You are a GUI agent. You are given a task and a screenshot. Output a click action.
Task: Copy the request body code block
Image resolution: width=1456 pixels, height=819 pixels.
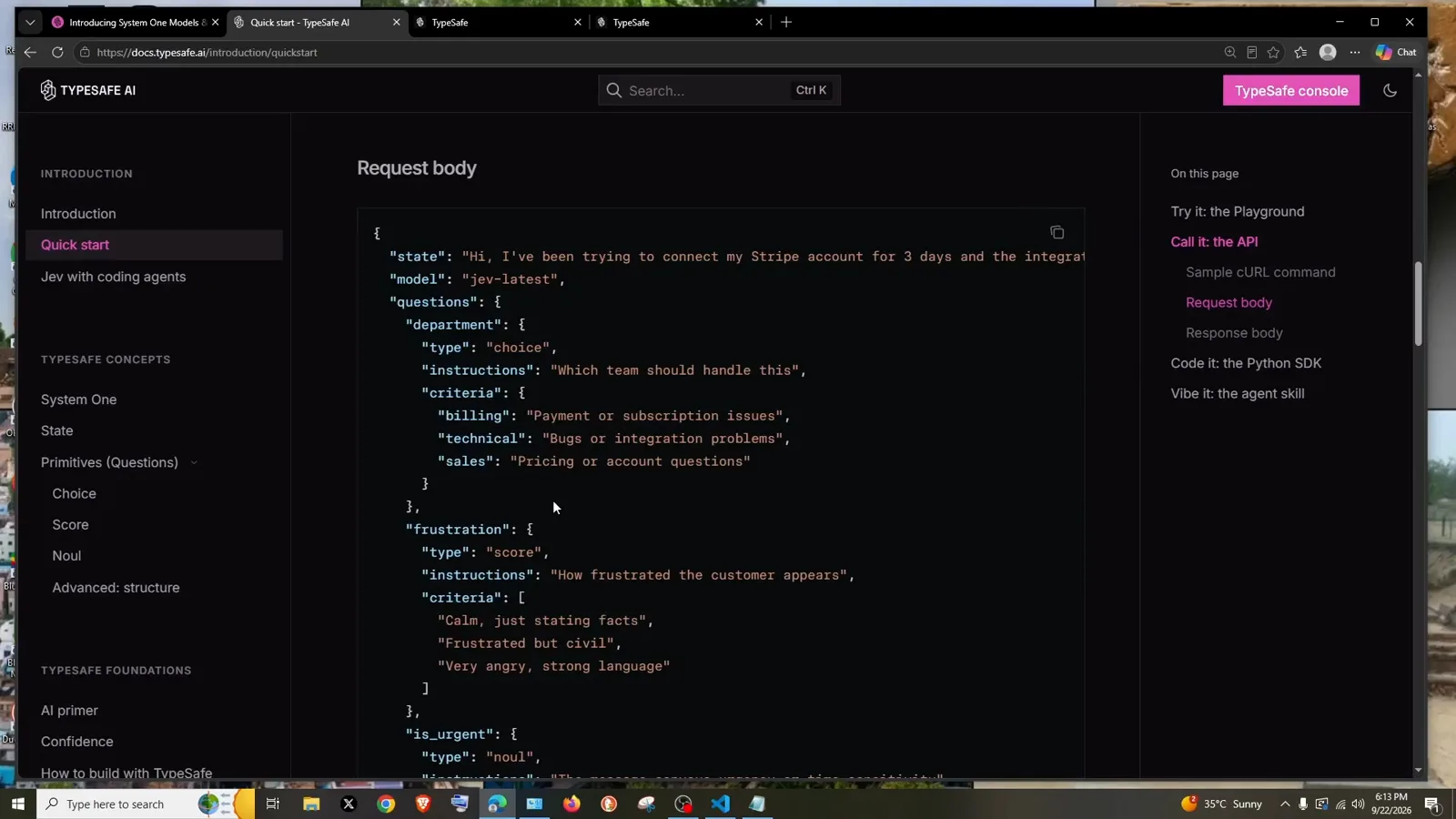click(x=1057, y=233)
